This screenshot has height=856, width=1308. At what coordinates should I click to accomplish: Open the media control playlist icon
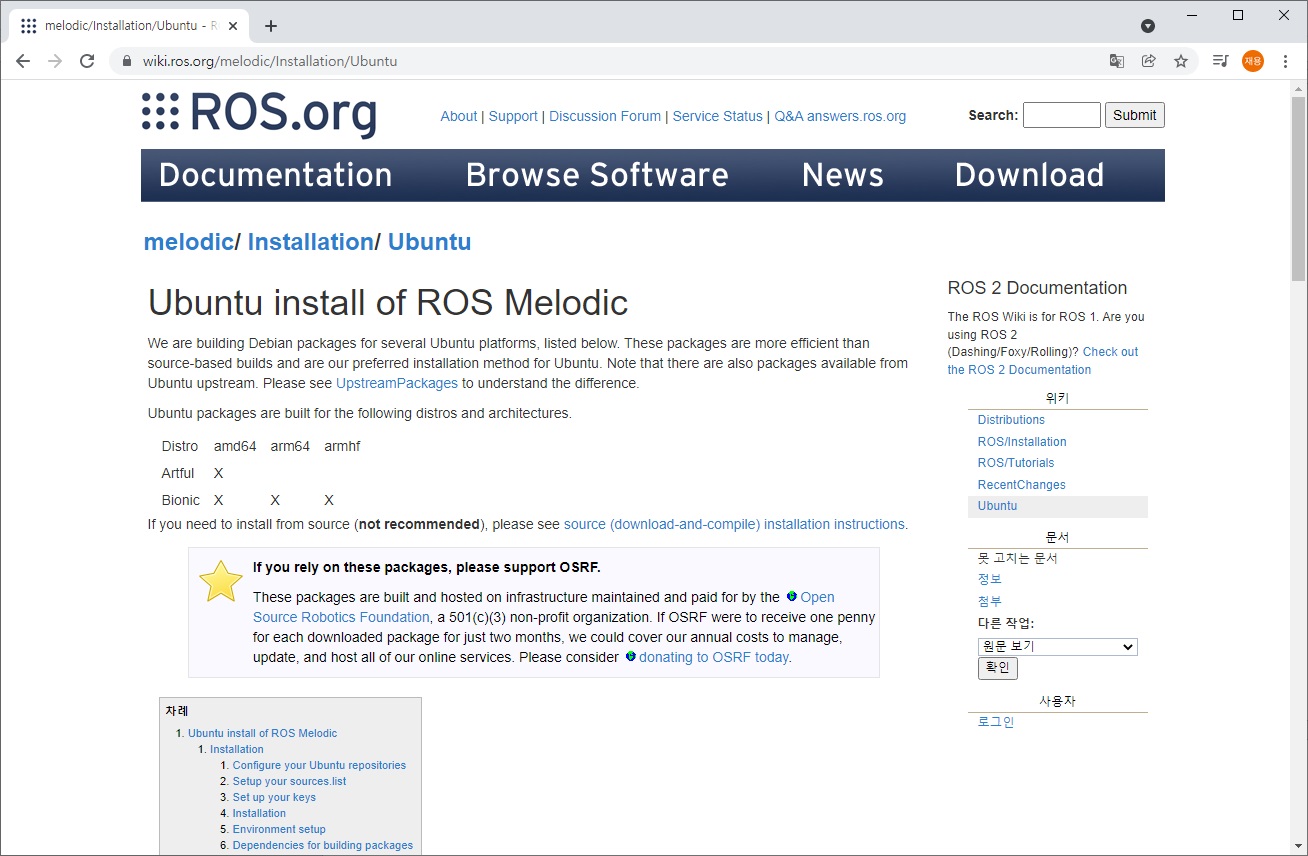[1220, 61]
